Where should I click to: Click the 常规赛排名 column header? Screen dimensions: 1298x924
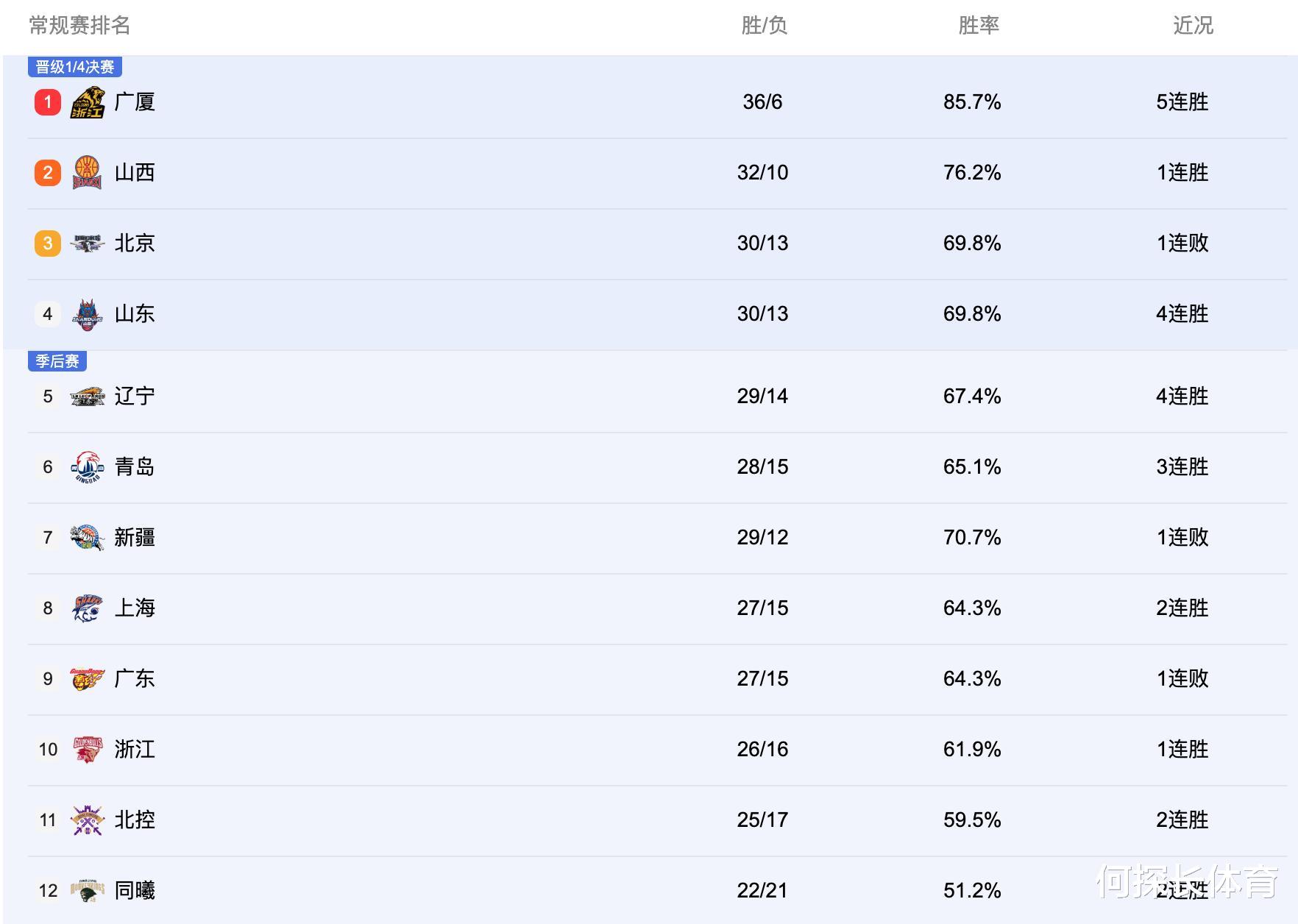tap(79, 26)
